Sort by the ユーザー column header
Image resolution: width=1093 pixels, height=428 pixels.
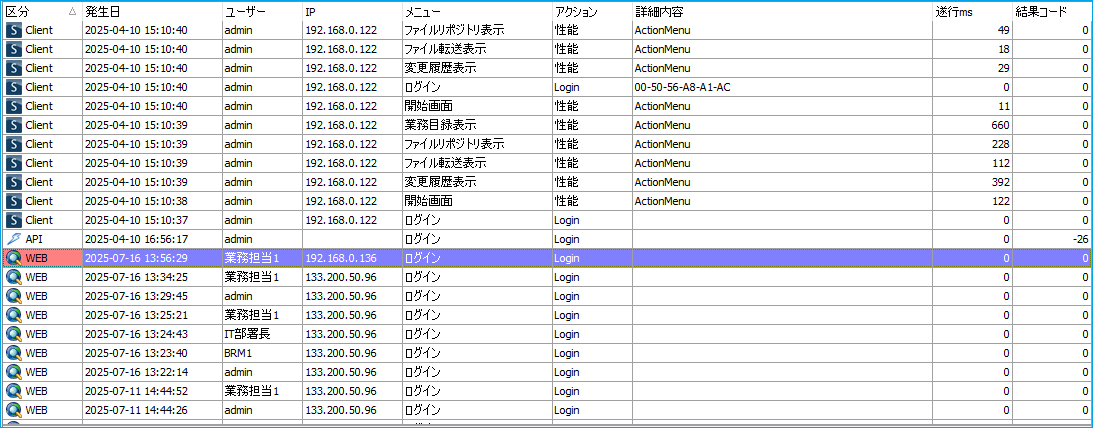246,11
